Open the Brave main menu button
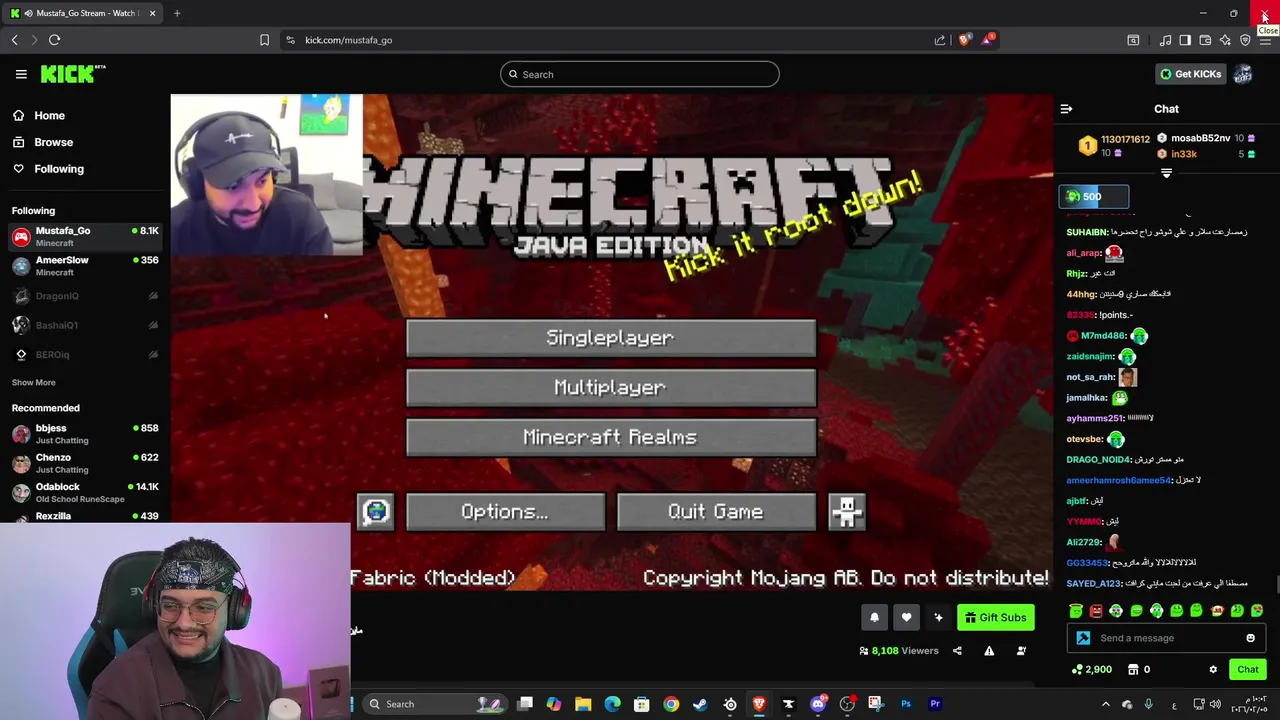Image resolution: width=1280 pixels, height=720 pixels. point(1265,40)
